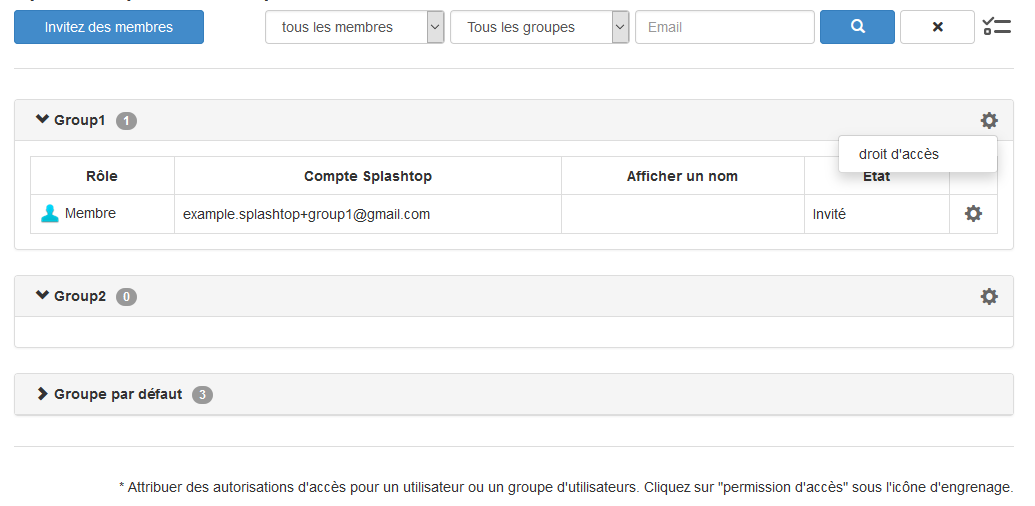Click the Group2 member count badge
Image resolution: width=1035 pixels, height=506 pixels.
pos(127,297)
